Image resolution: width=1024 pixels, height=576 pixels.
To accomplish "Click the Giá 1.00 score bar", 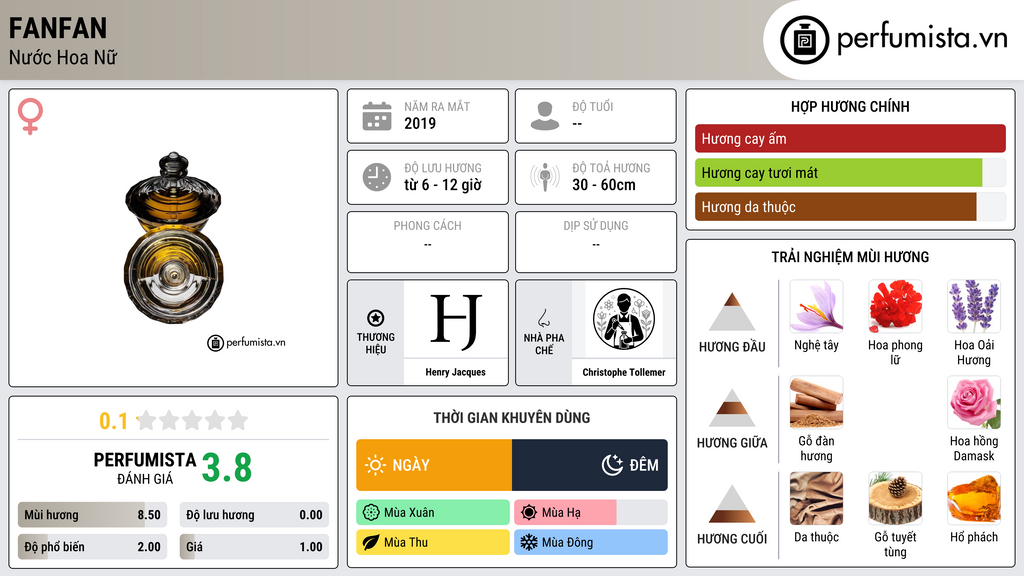I will pyautogui.click(x=254, y=547).
